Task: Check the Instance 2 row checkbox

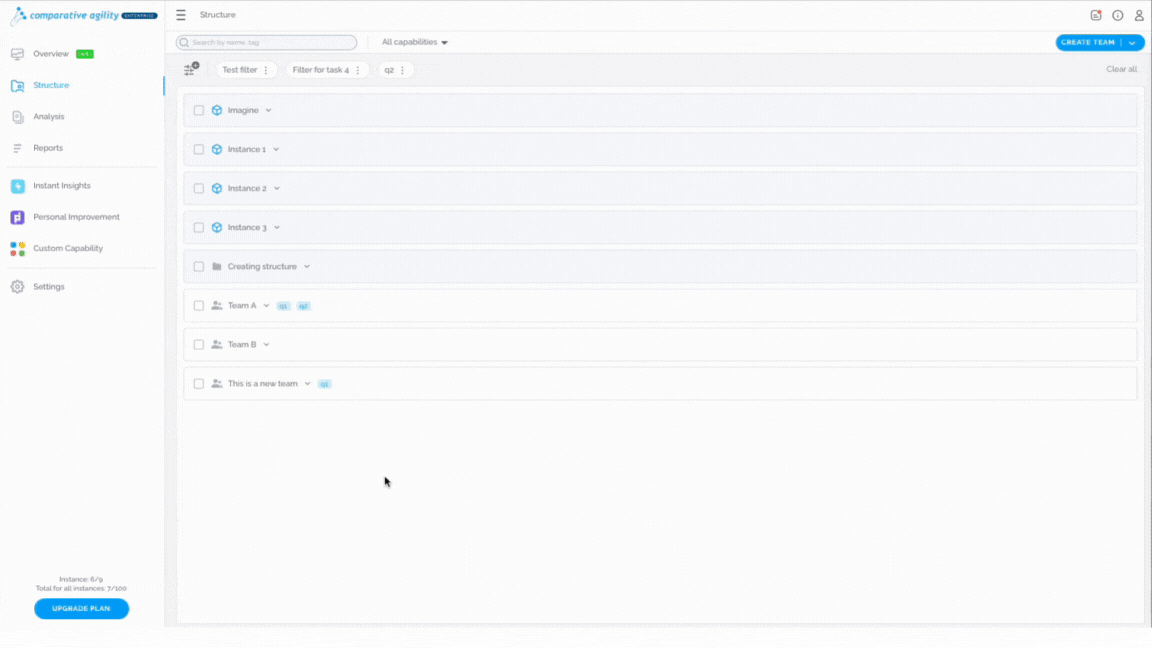Action: click(x=198, y=188)
